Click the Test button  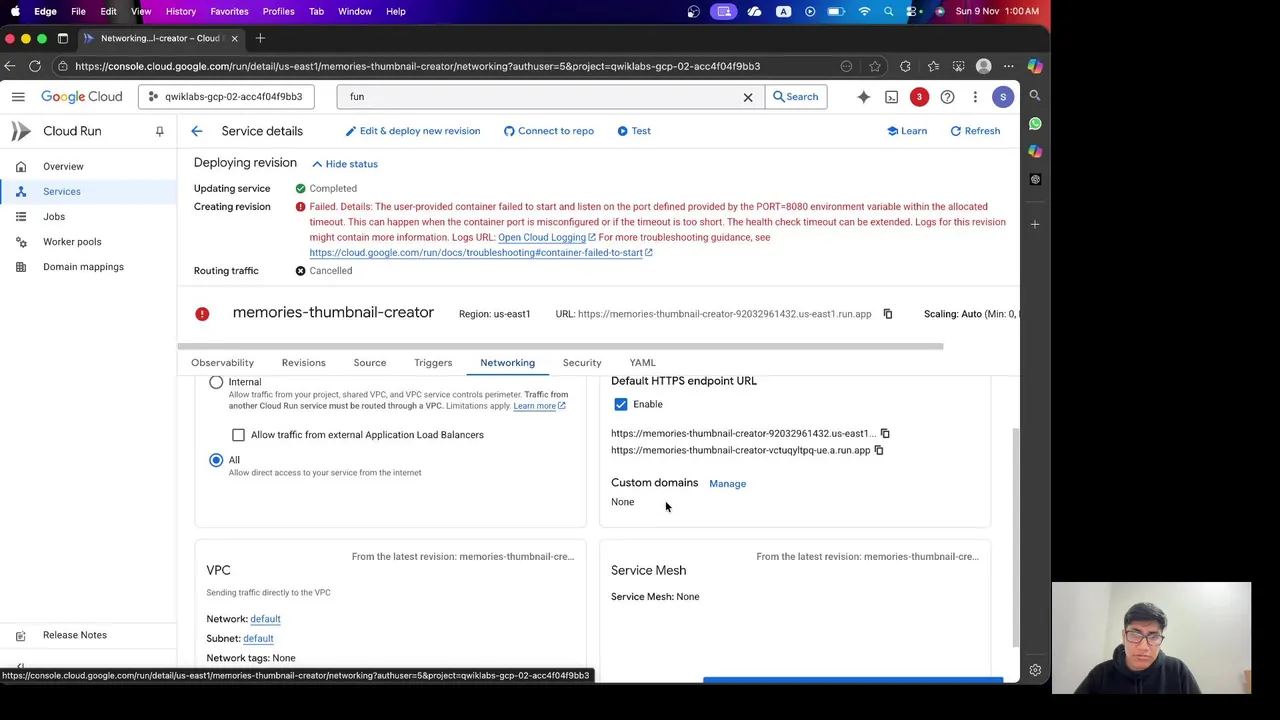tap(634, 131)
